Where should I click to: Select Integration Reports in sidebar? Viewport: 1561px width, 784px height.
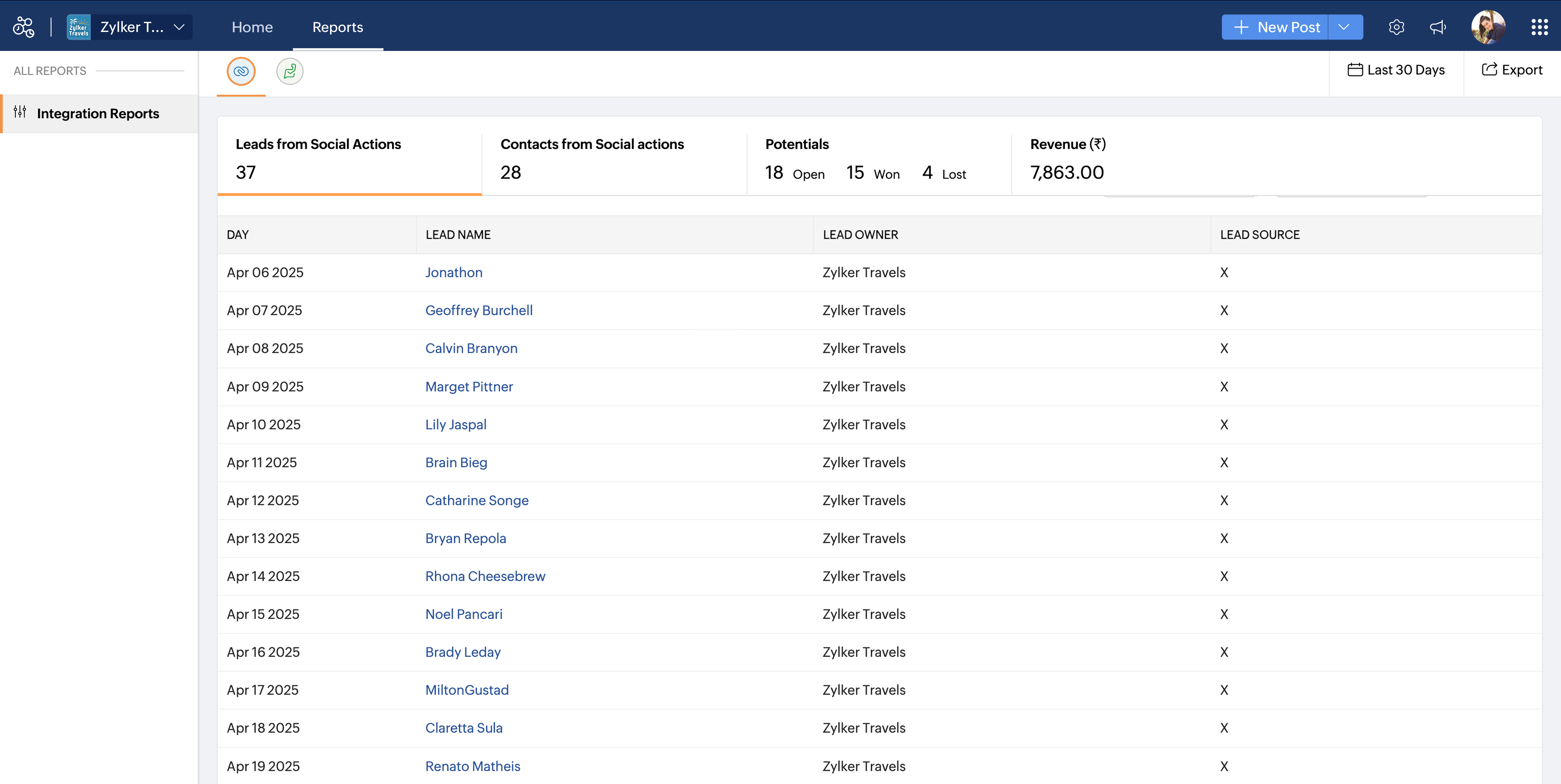point(98,113)
